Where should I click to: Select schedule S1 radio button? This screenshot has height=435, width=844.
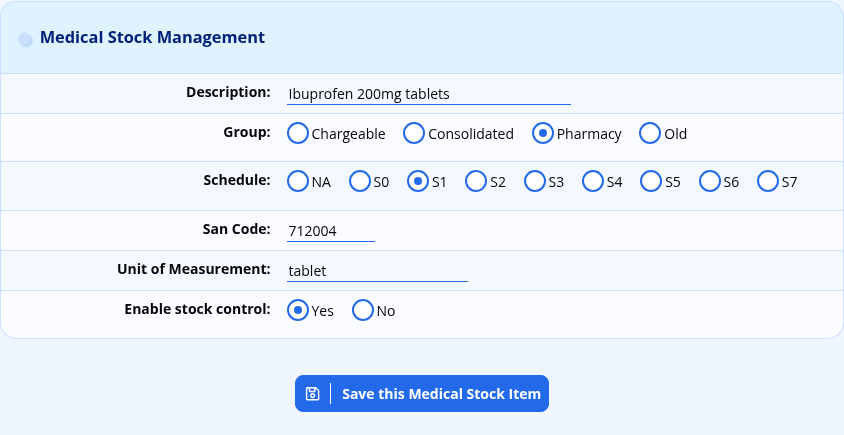(x=418, y=181)
